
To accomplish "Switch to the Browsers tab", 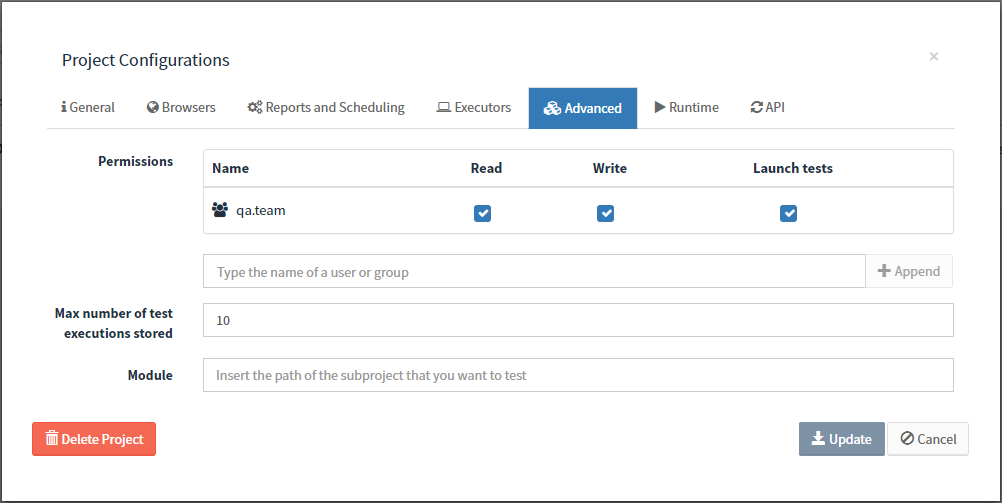I will pos(181,107).
